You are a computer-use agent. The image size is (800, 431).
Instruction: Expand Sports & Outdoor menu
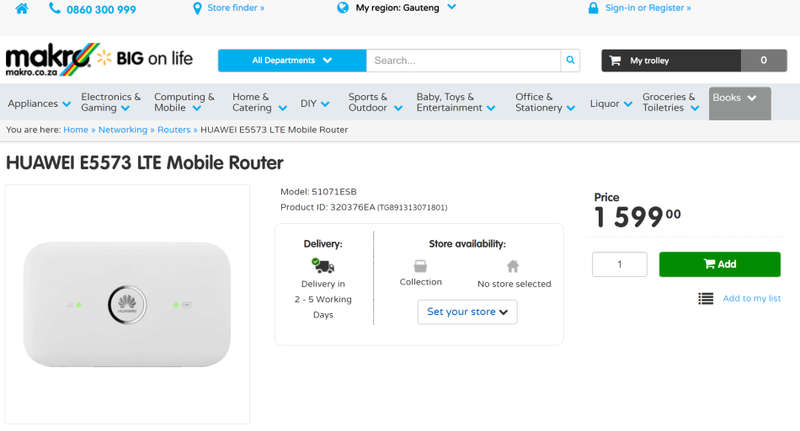click(375, 102)
